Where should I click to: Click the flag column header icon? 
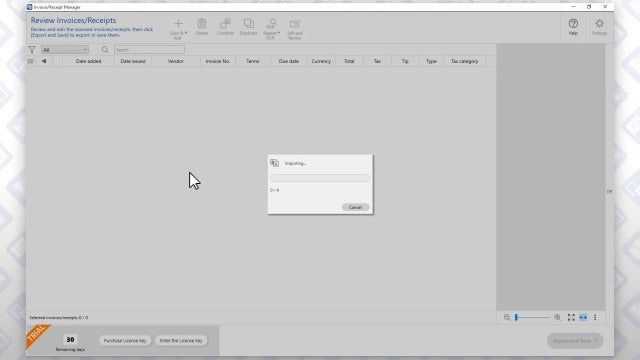[44, 61]
